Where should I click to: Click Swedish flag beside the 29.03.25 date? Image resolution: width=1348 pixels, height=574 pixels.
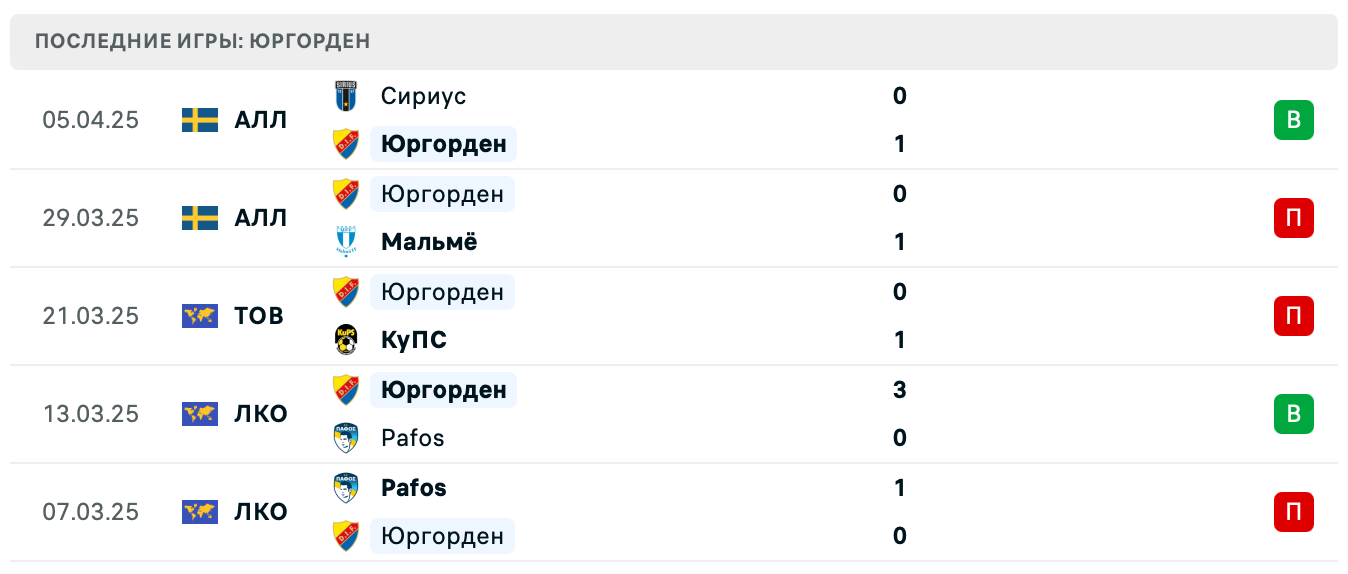(200, 218)
